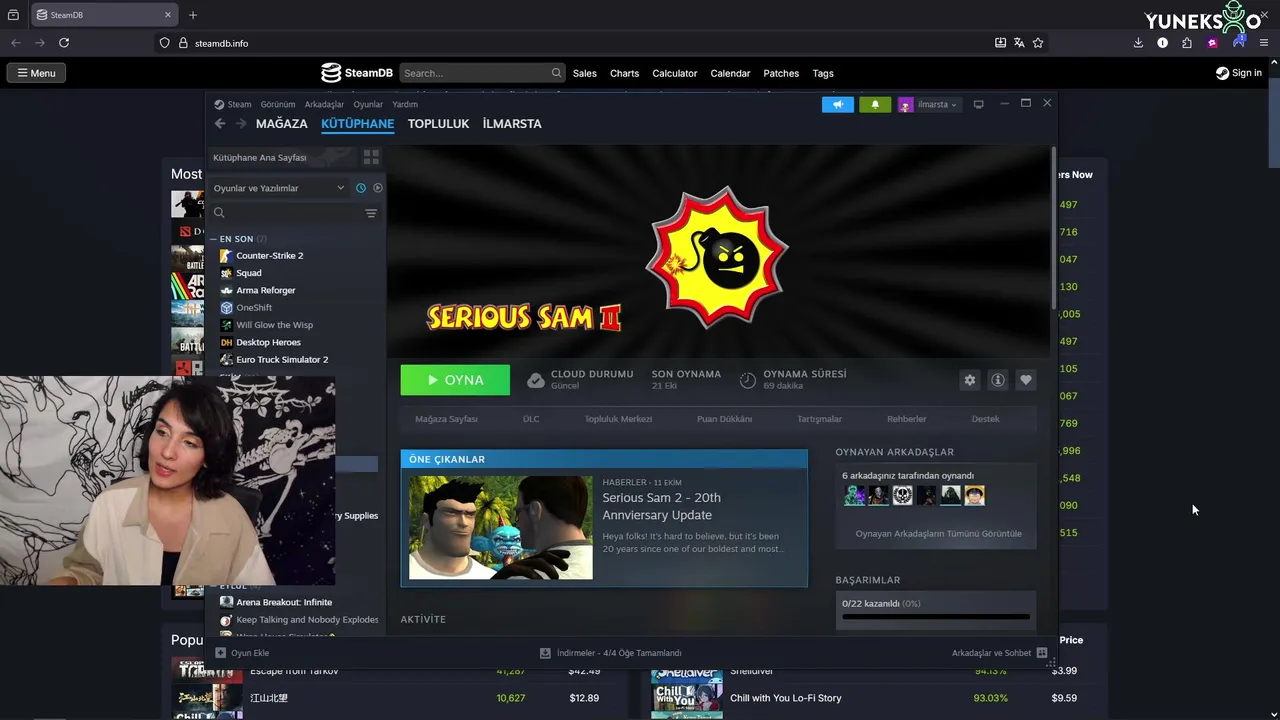
Task: Switch library to collections grid view icon
Action: point(371,158)
